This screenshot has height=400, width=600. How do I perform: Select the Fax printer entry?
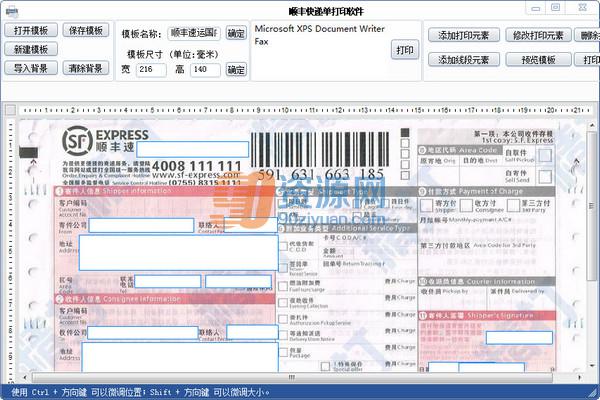point(262,41)
